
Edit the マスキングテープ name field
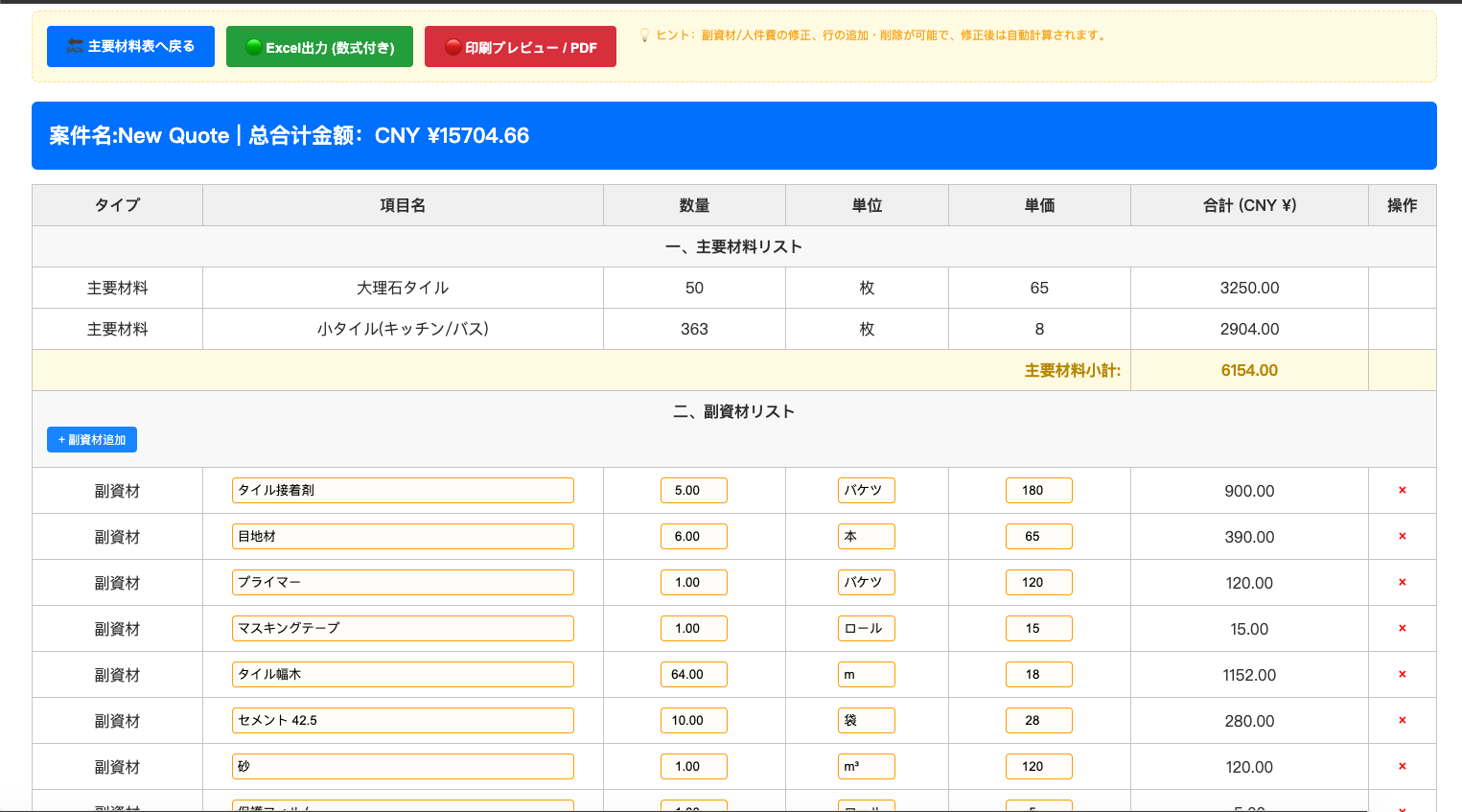[x=403, y=628]
